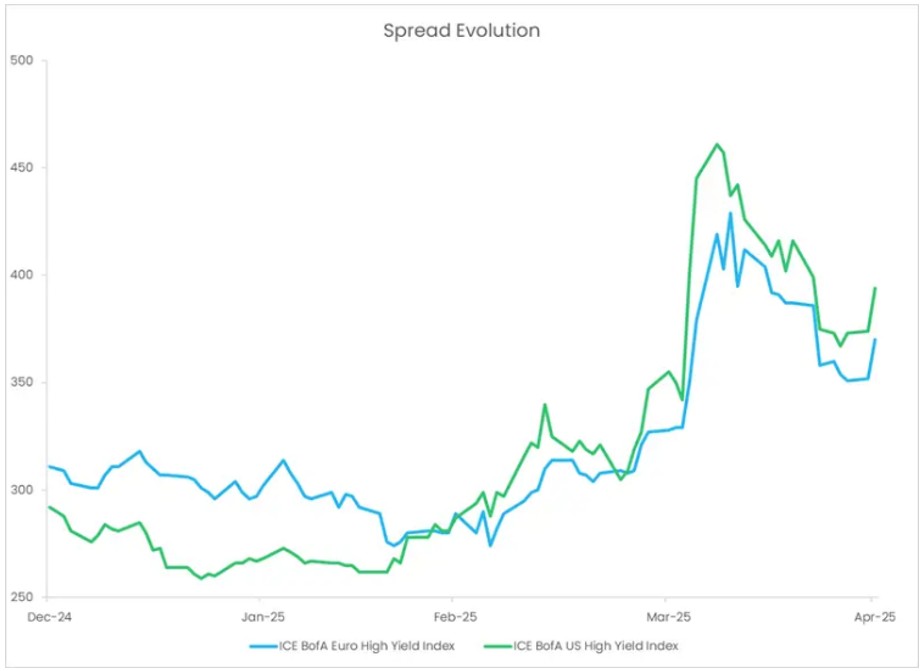The width and height of the screenshot is (922, 671).
Task: Click the green legend line swatch
Action: pyautogui.click(x=496, y=645)
